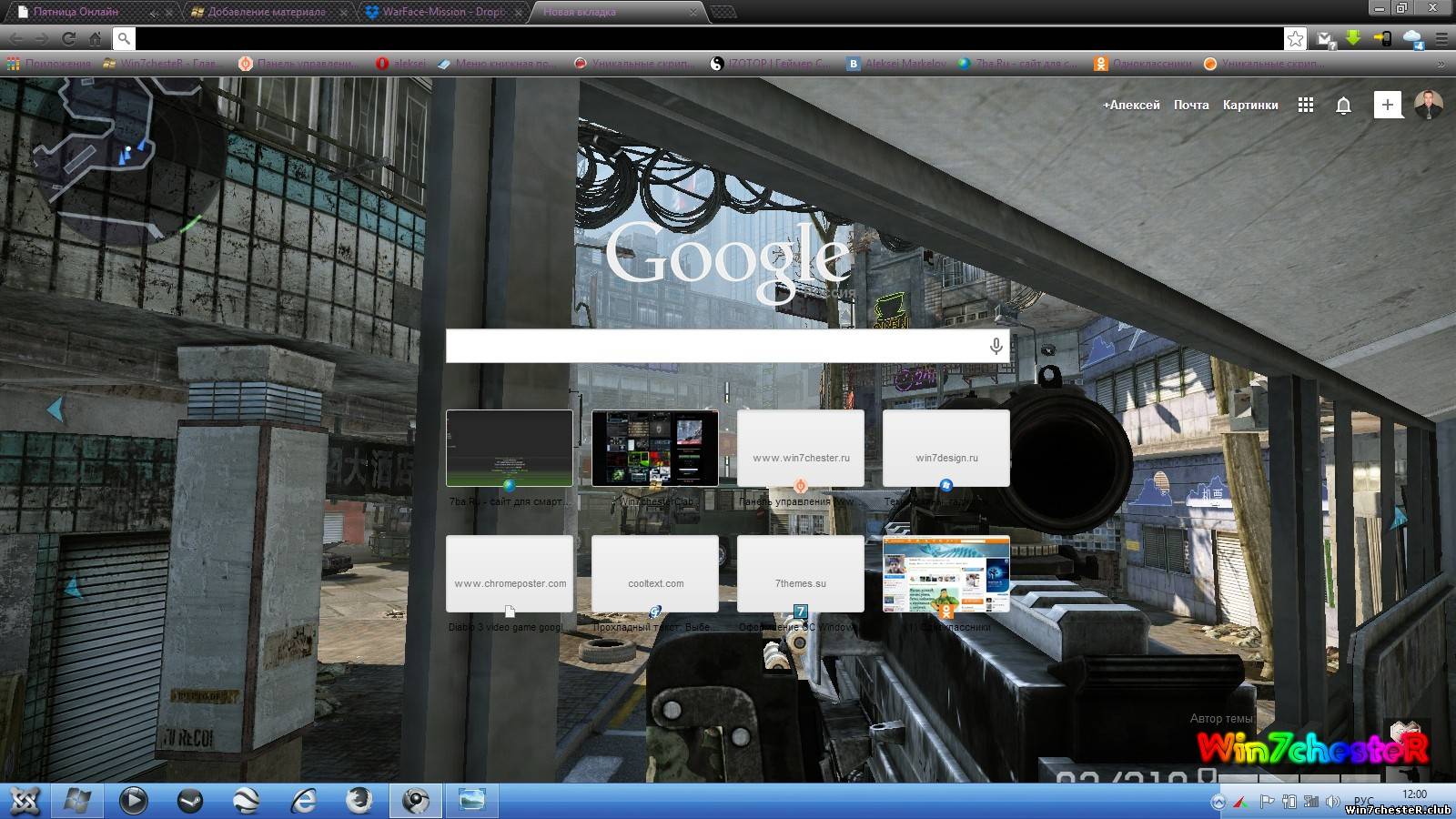1456x819 pixels.
Task: Open the home page via house icon
Action: pyautogui.click(x=95, y=38)
